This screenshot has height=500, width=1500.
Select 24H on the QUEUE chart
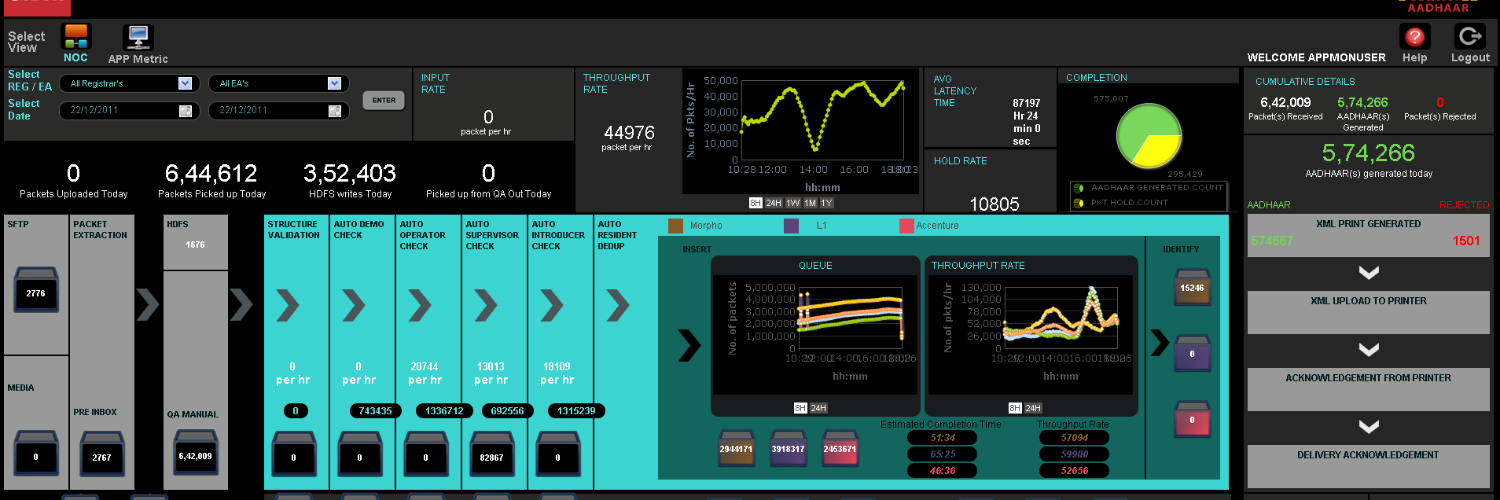tap(818, 408)
